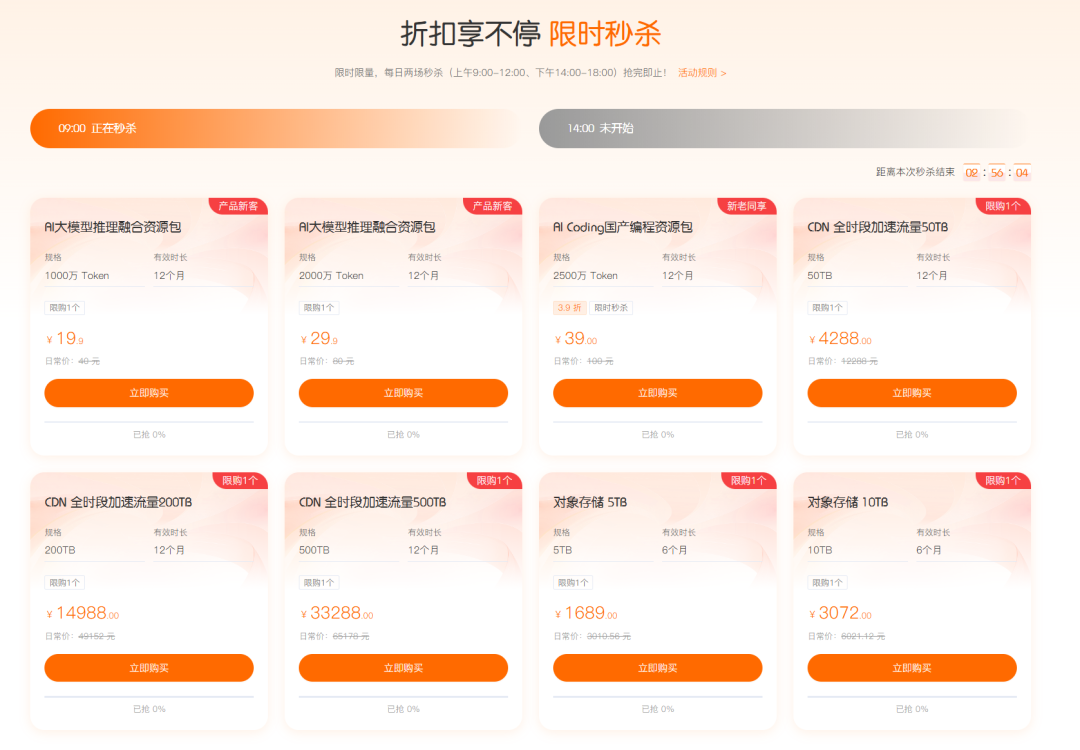1080x750 pixels.
Task: Click the 限时秒杀 tag on AI Coding card
Action: click(x=611, y=308)
